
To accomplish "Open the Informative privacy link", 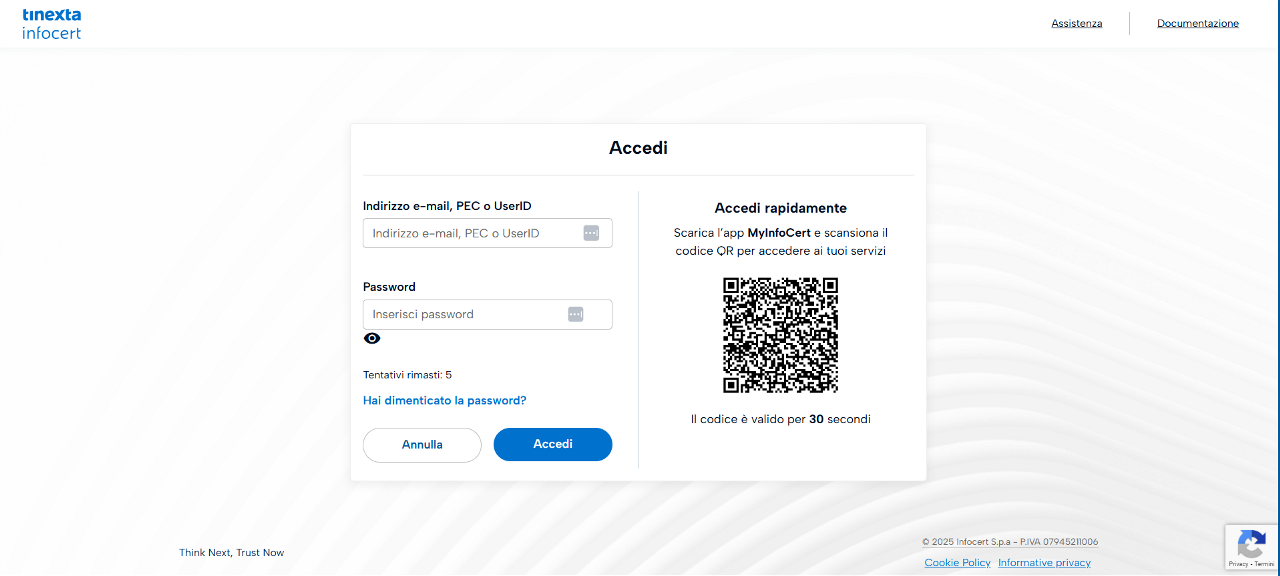I will click(1044, 562).
